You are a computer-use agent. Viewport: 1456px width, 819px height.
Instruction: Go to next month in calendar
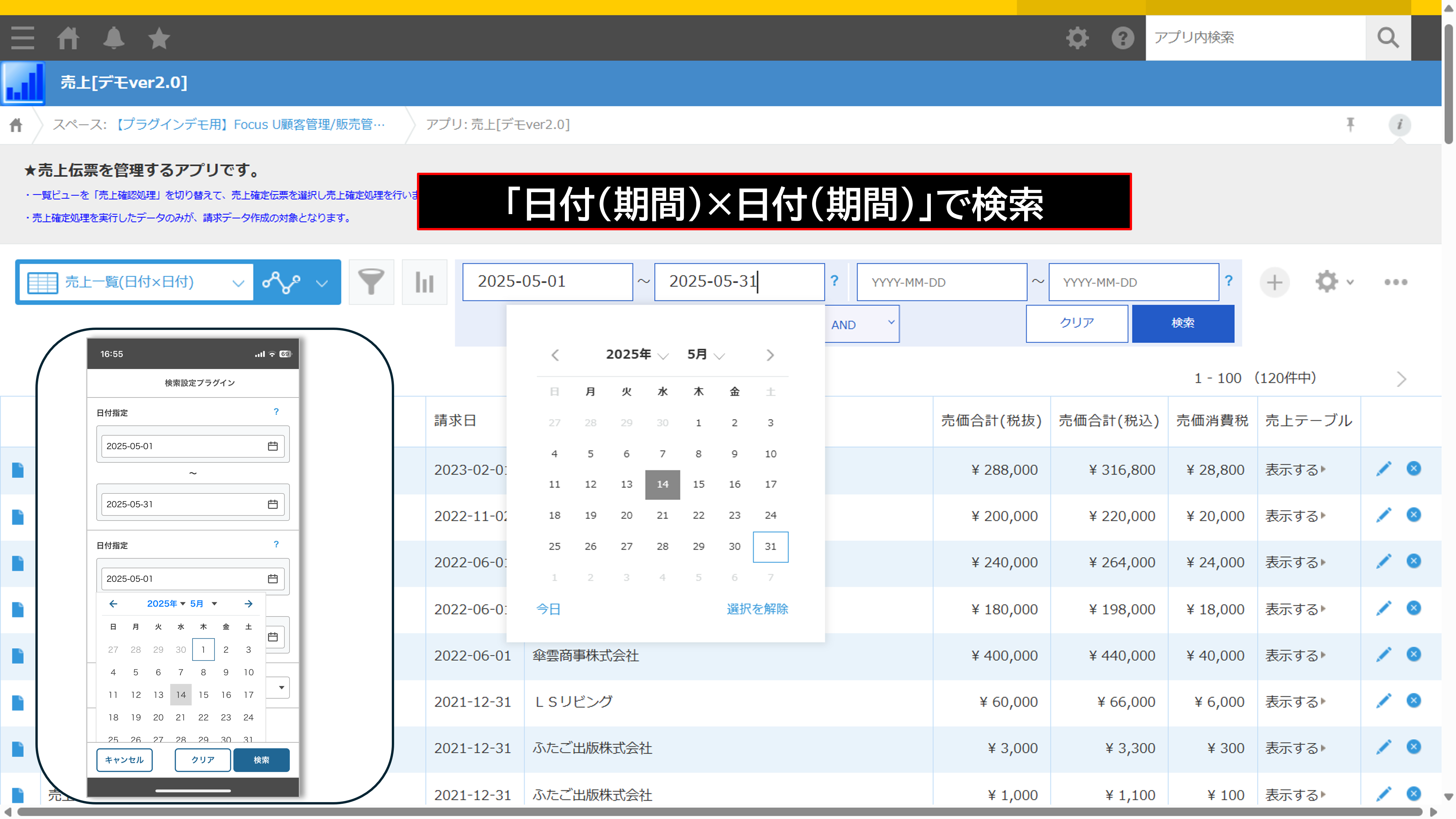click(770, 355)
